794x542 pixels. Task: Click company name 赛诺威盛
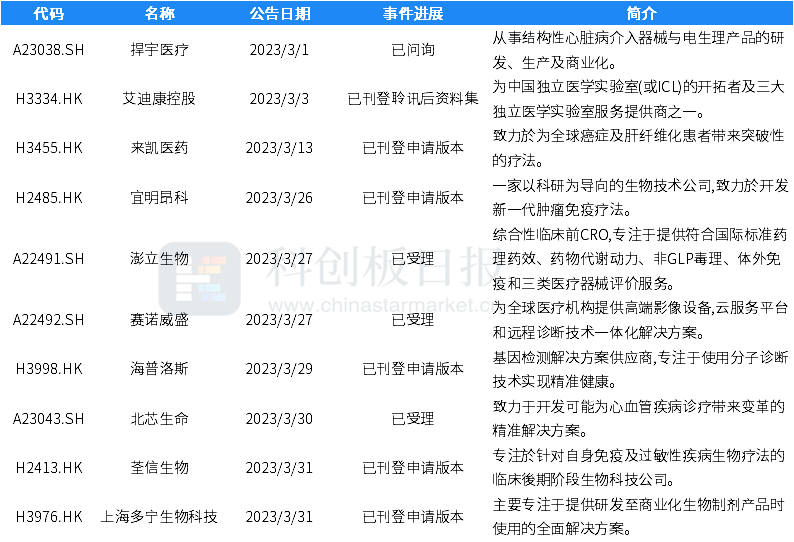point(160,320)
